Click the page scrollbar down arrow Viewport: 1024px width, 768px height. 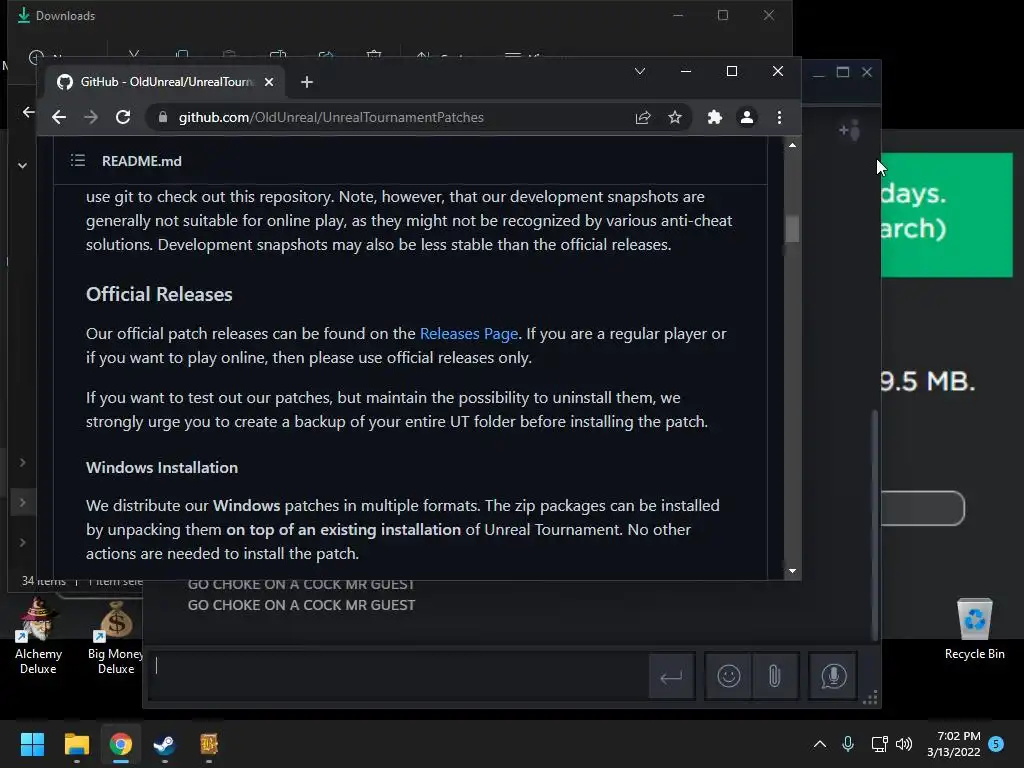(792, 571)
